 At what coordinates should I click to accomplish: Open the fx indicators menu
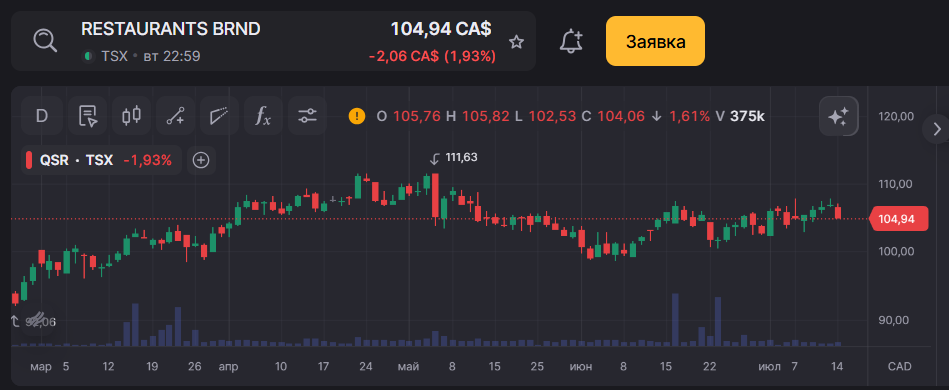(x=263, y=116)
